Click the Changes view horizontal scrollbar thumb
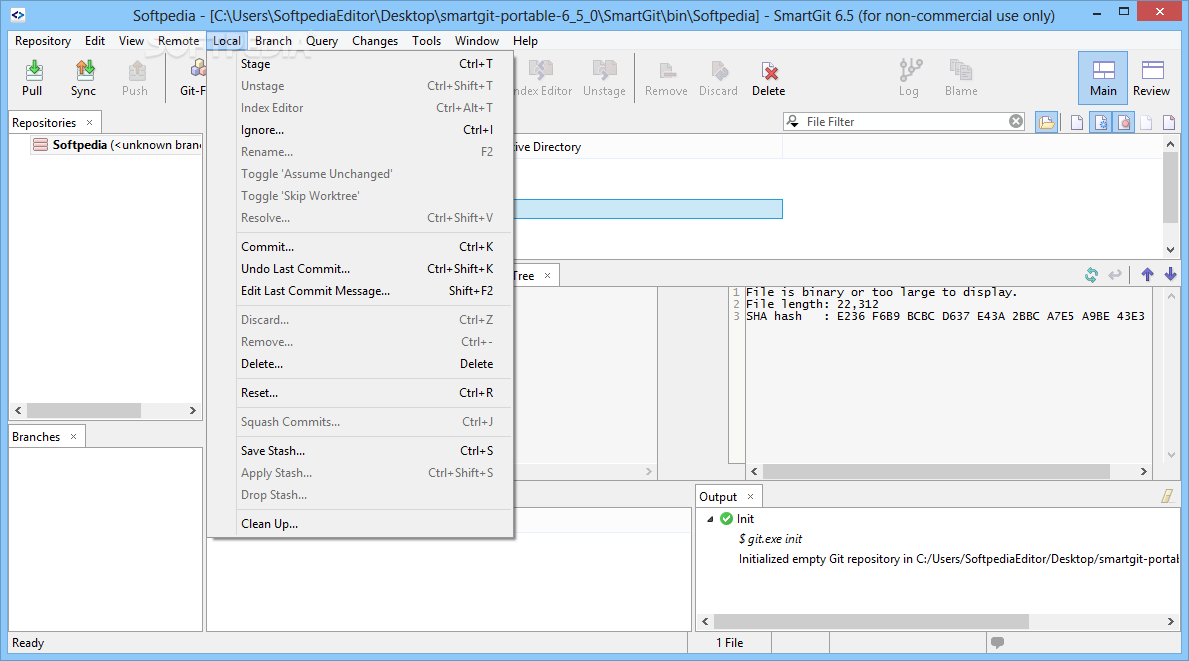1189x661 pixels. (x=936, y=471)
